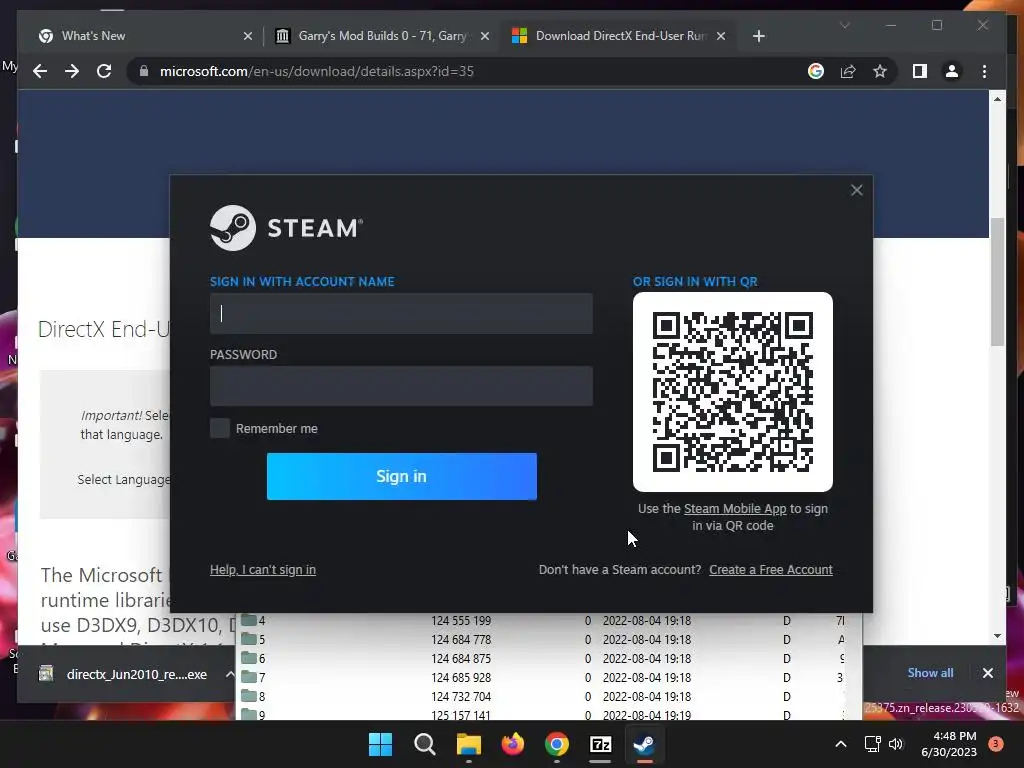Click the Sign in button

click(x=402, y=476)
